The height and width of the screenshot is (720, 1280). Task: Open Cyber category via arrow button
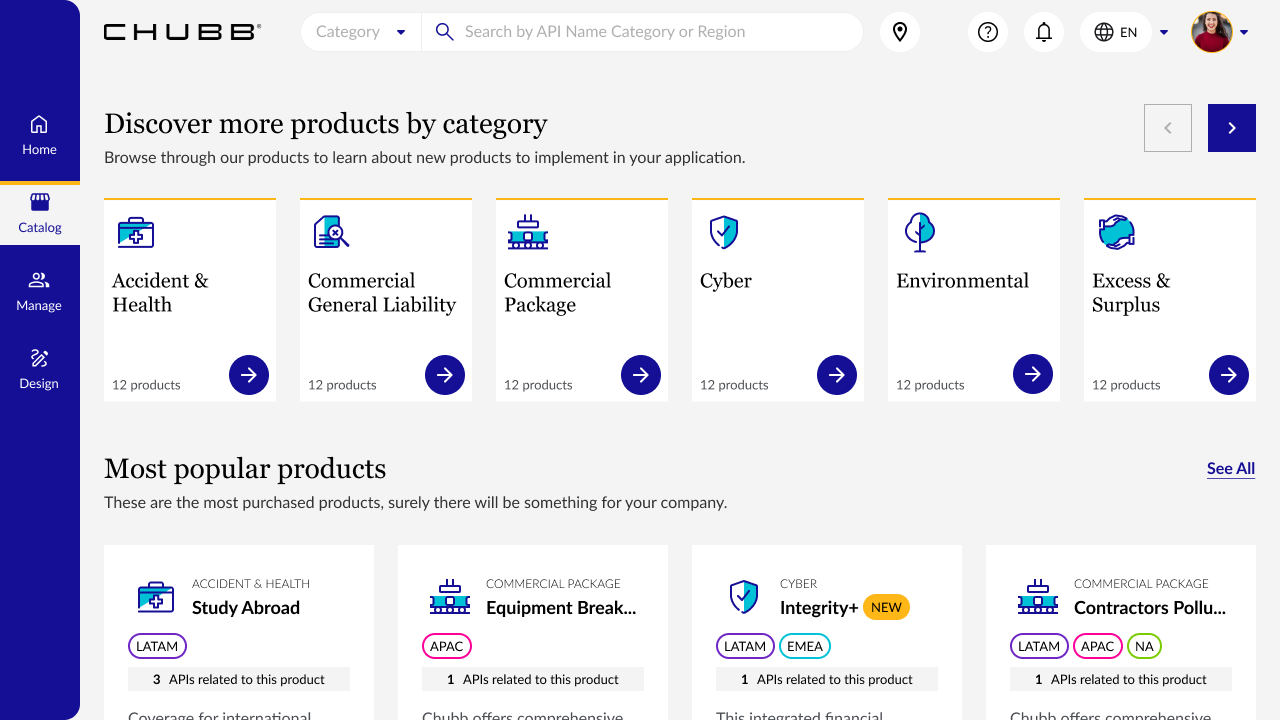(x=837, y=375)
